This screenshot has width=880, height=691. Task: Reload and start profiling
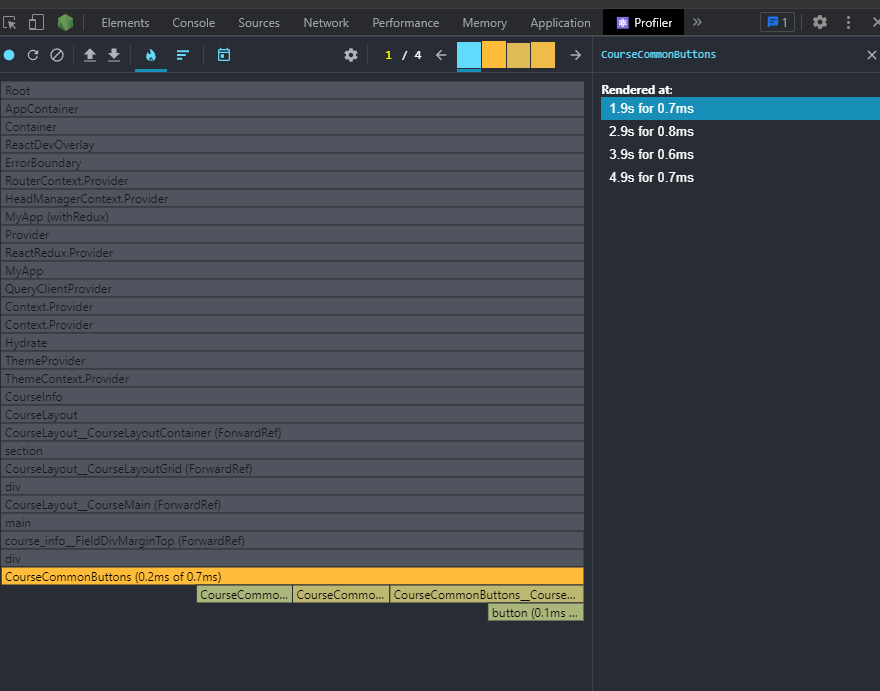coord(33,55)
